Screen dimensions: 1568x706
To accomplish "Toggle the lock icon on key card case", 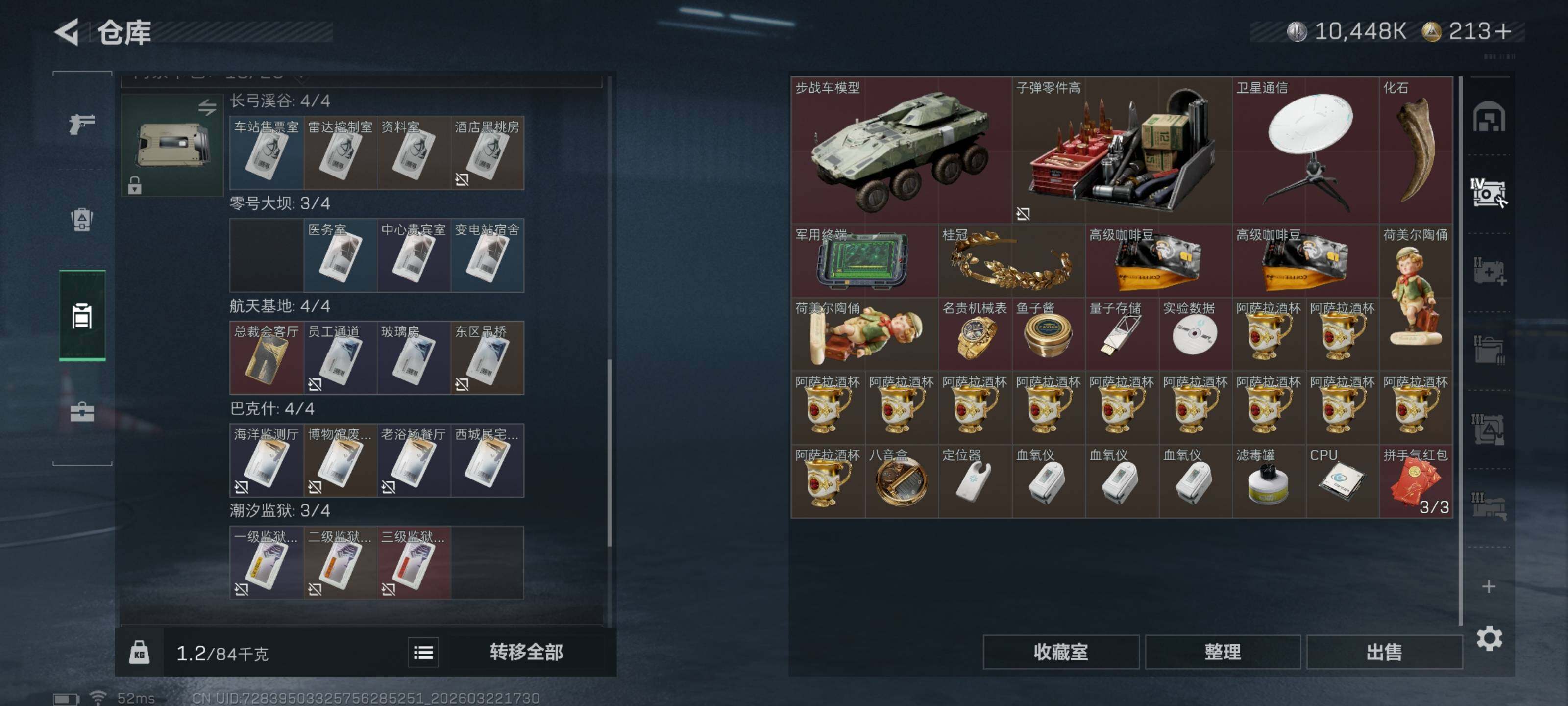I will [135, 185].
